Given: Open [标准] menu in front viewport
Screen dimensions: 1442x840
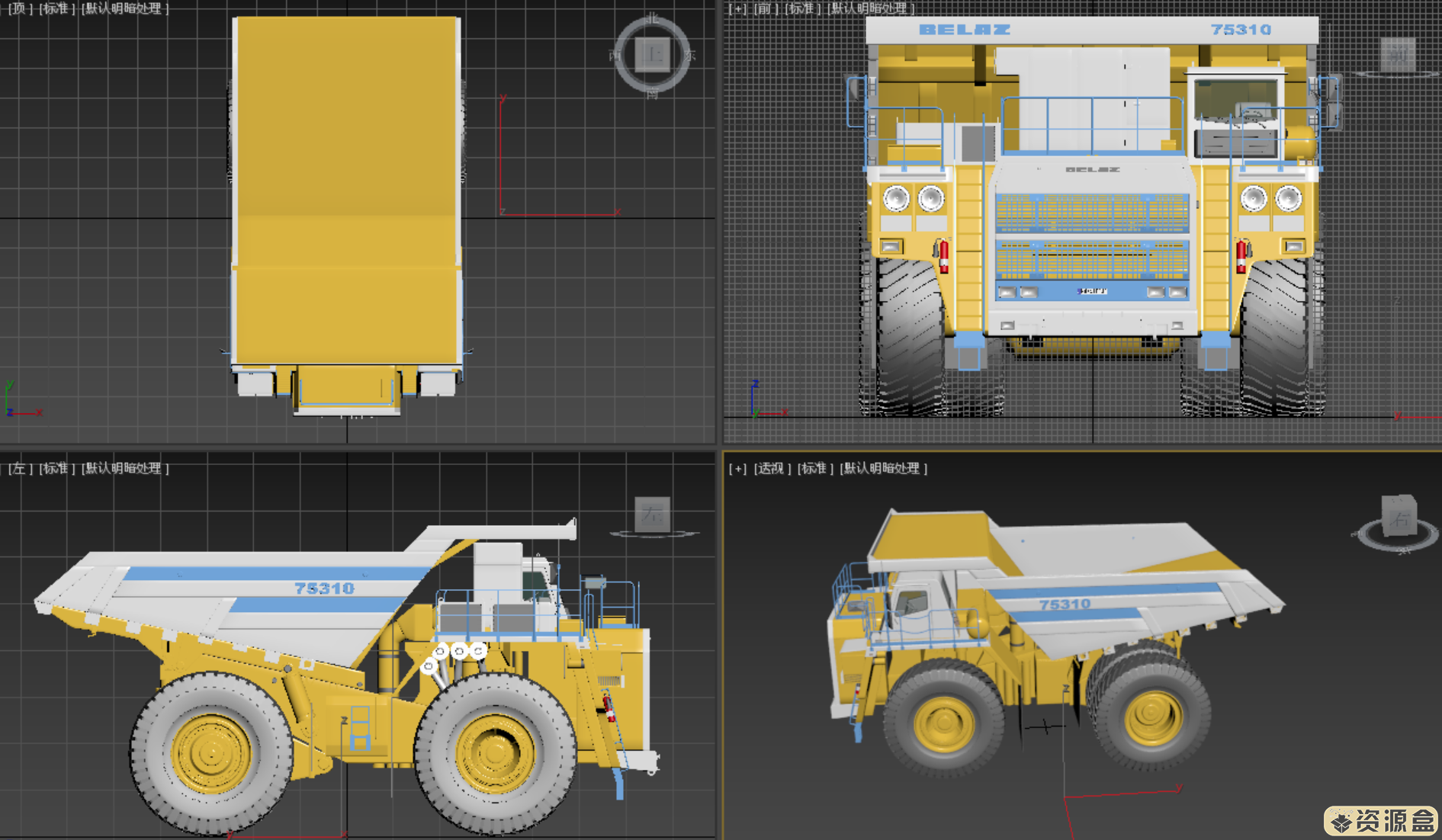Looking at the screenshot, I should pyautogui.click(x=804, y=8).
